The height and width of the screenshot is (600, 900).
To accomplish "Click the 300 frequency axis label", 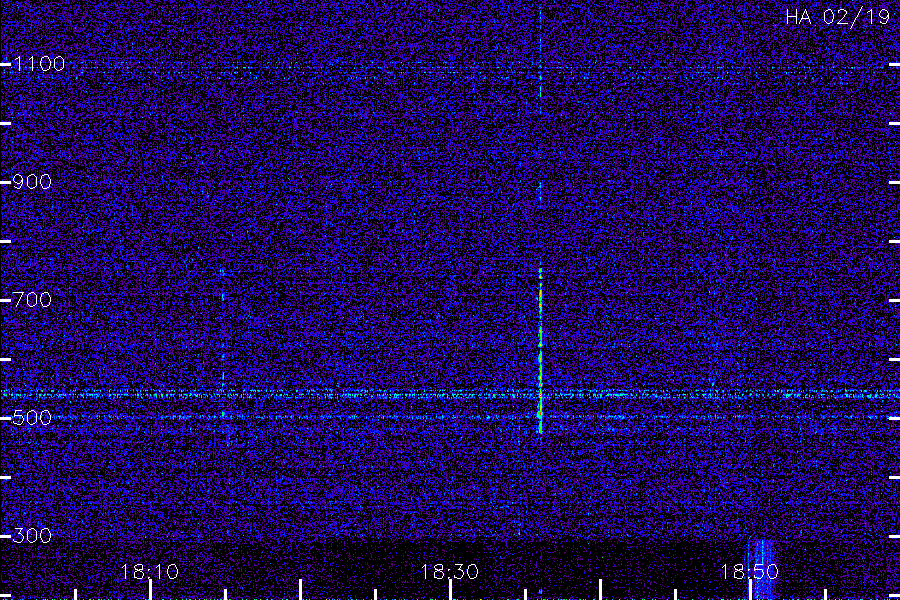I will click(x=32, y=536).
